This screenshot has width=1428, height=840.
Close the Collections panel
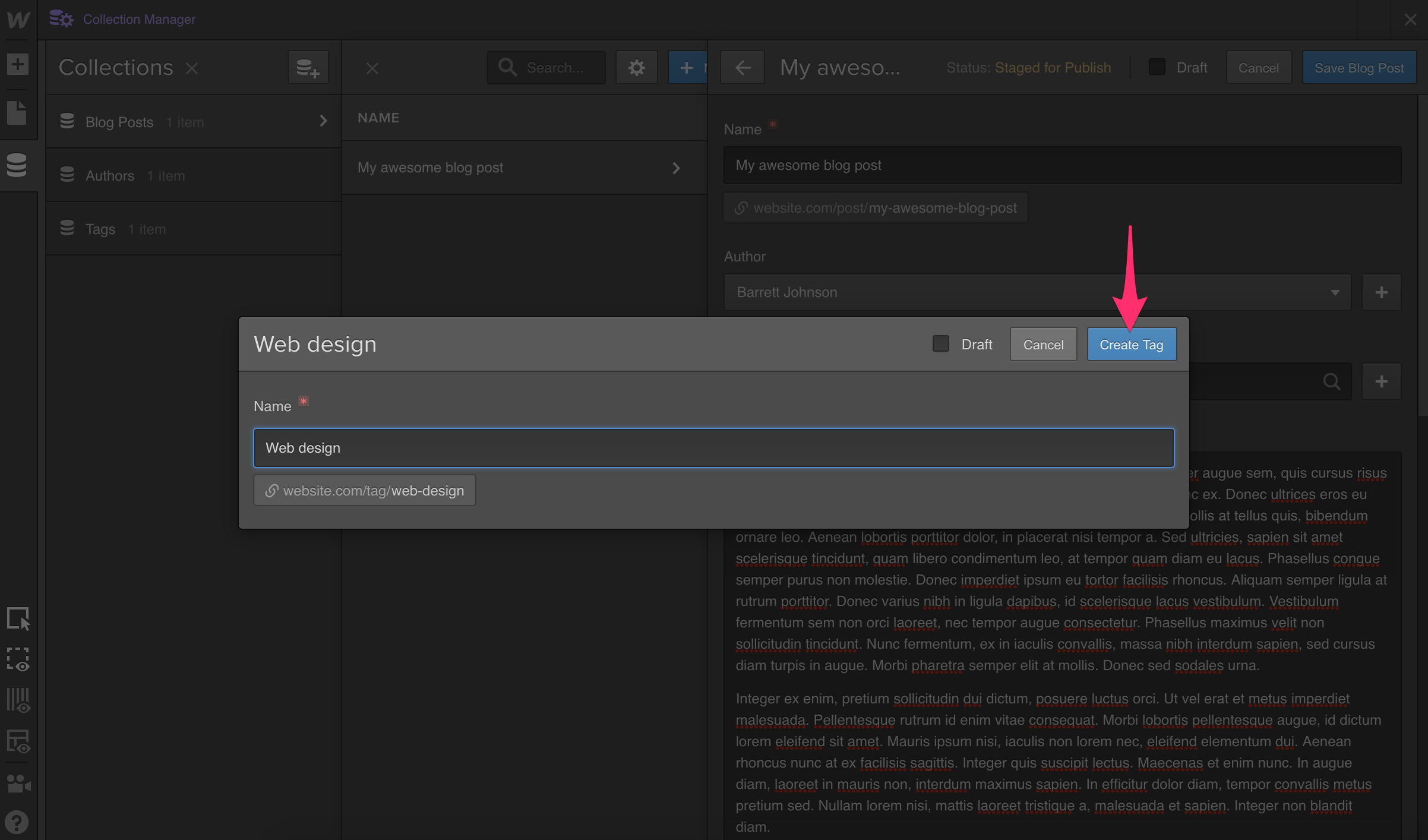[x=191, y=68]
